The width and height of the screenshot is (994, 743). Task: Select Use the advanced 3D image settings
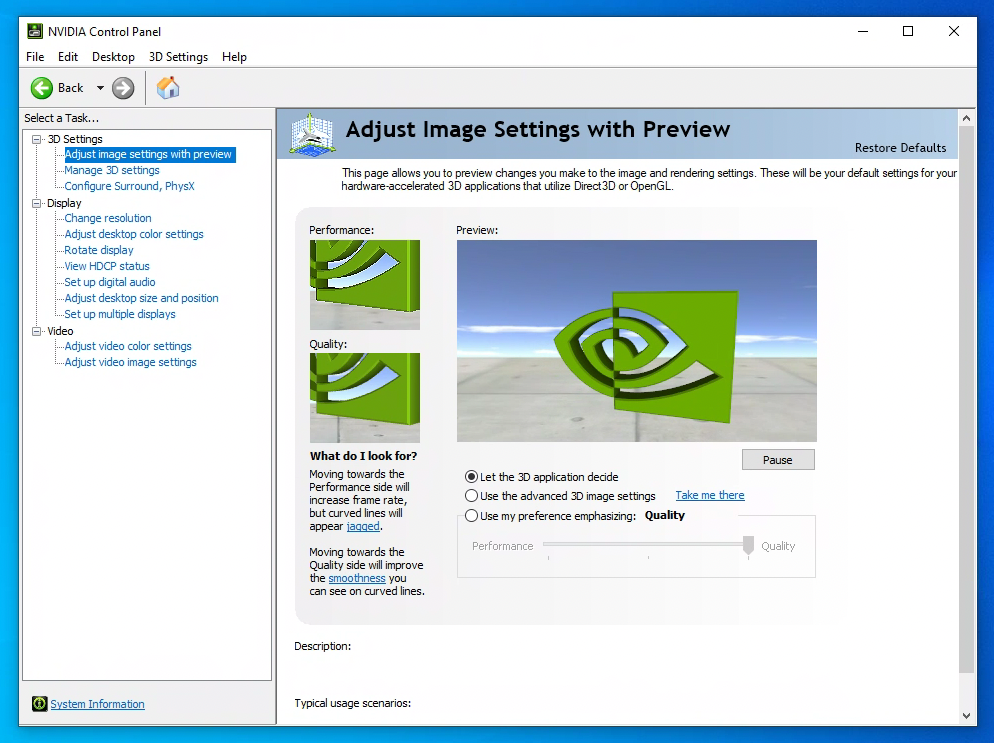point(471,496)
